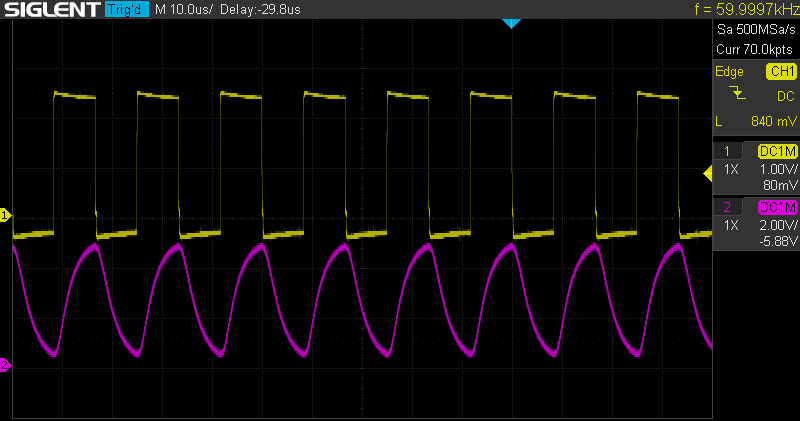Click the yellow trigger level arrow marker

click(708, 174)
